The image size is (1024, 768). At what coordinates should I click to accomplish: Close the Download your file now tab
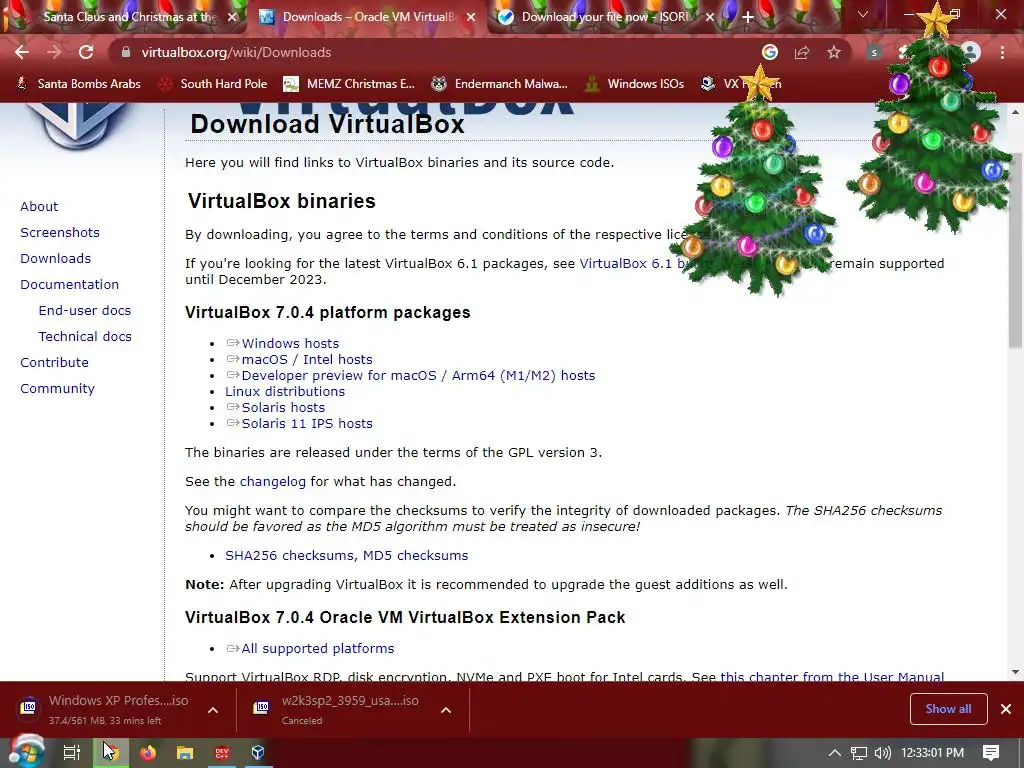710,17
